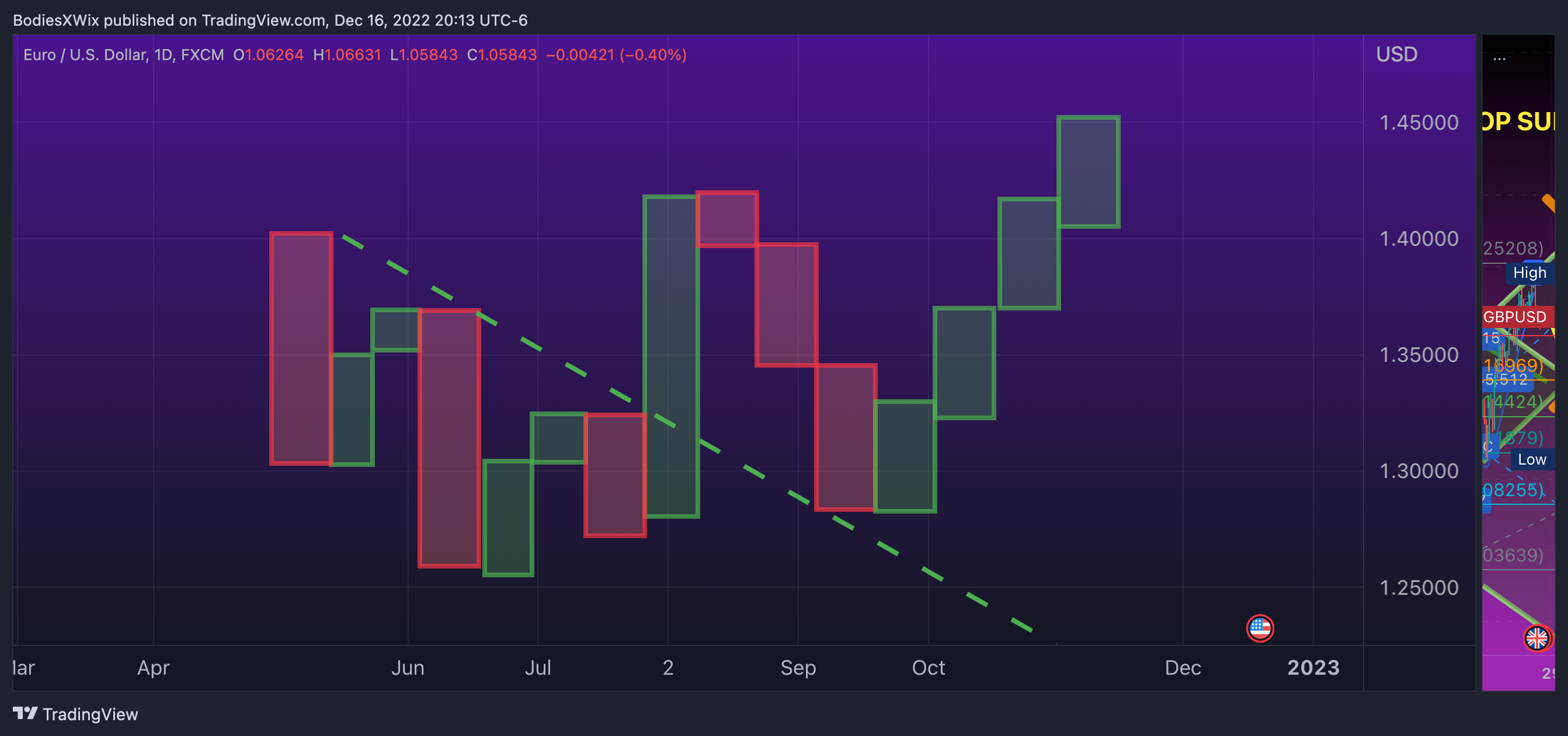This screenshot has height=736, width=1568.
Task: Click the USD currency label
Action: [x=1396, y=54]
